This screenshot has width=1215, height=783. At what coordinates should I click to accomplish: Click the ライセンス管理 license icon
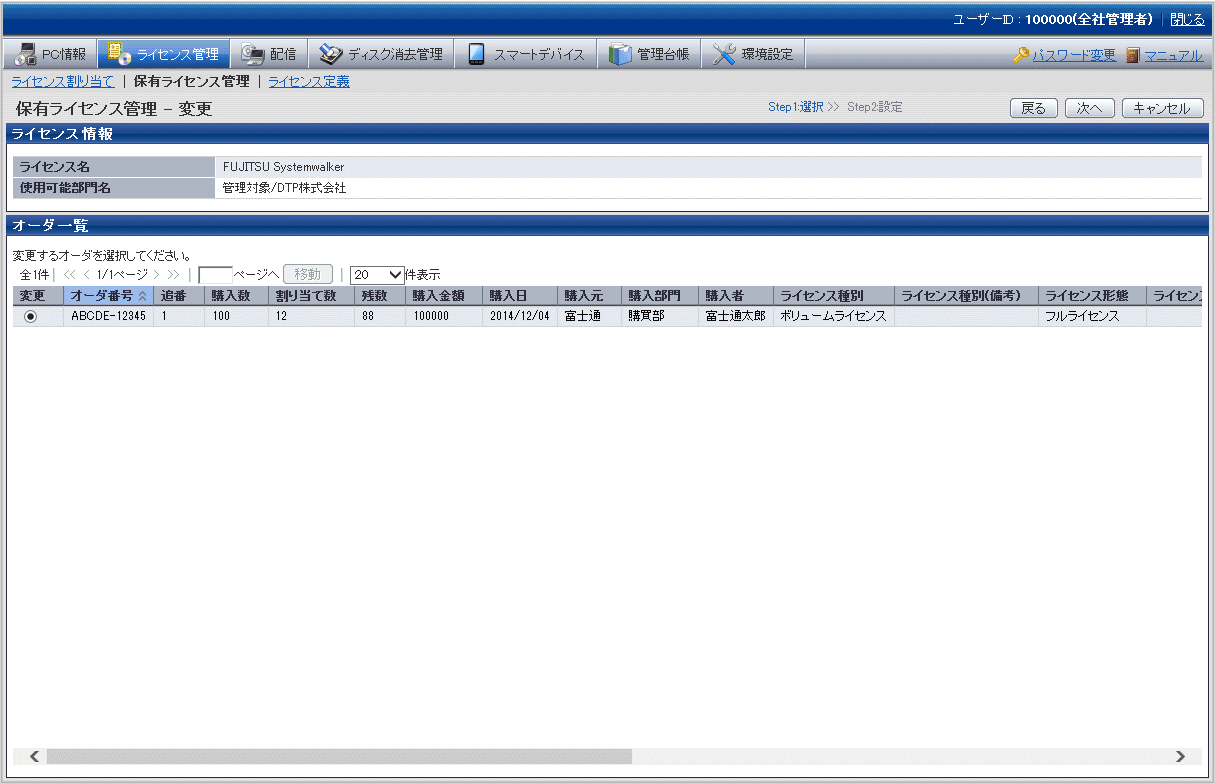(x=119, y=54)
